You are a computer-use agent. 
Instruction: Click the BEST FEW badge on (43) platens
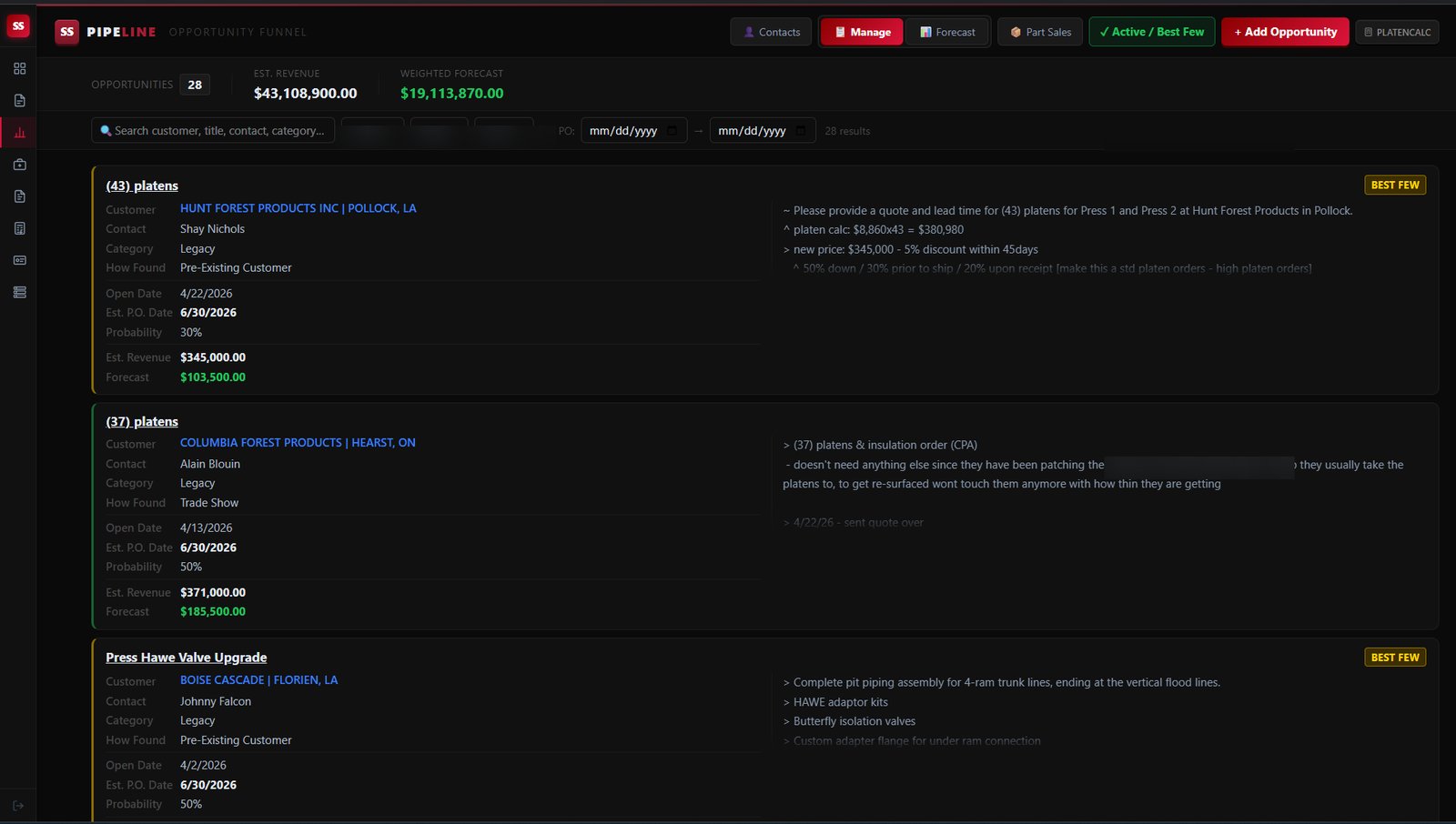point(1395,185)
